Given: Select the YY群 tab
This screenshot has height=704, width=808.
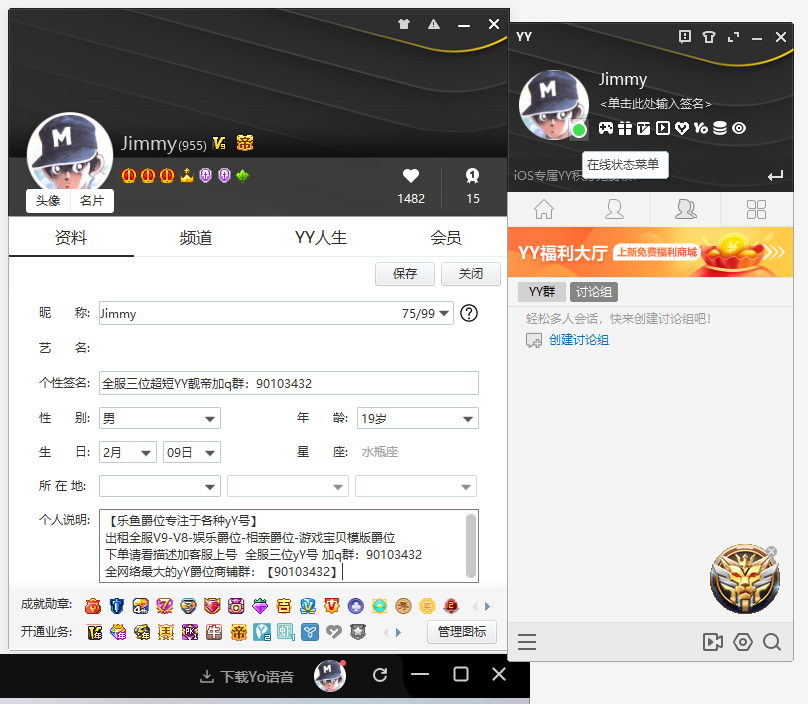Looking at the screenshot, I should [542, 292].
